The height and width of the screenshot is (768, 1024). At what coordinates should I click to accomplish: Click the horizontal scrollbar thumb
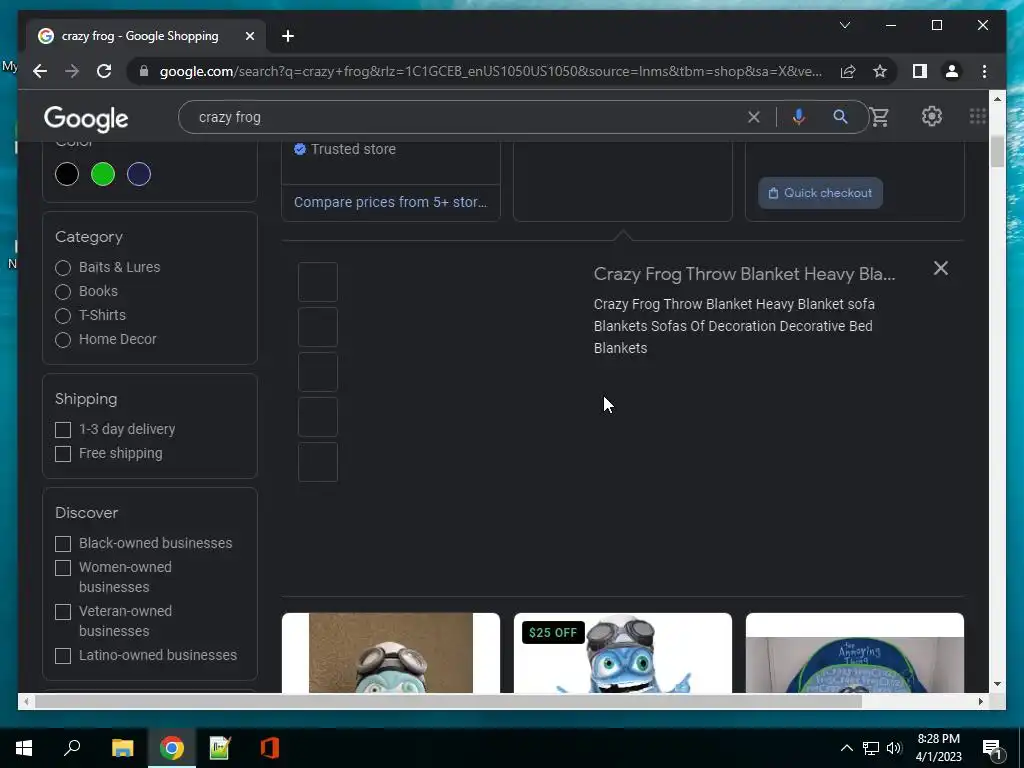pos(448,701)
